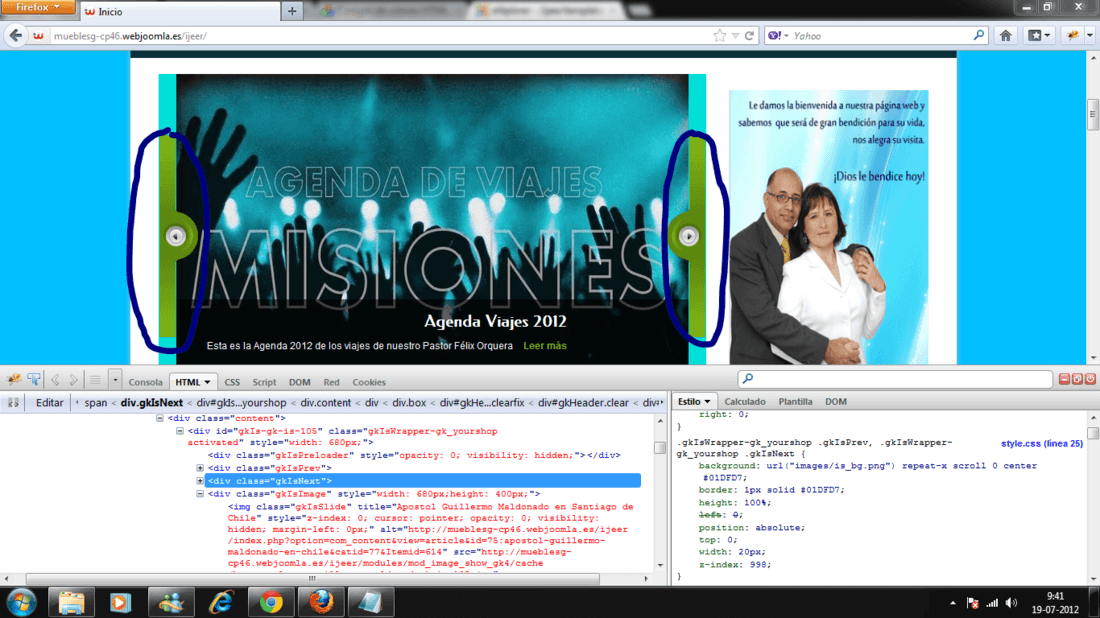Detach Firebug into a new window

[x=1078, y=379]
